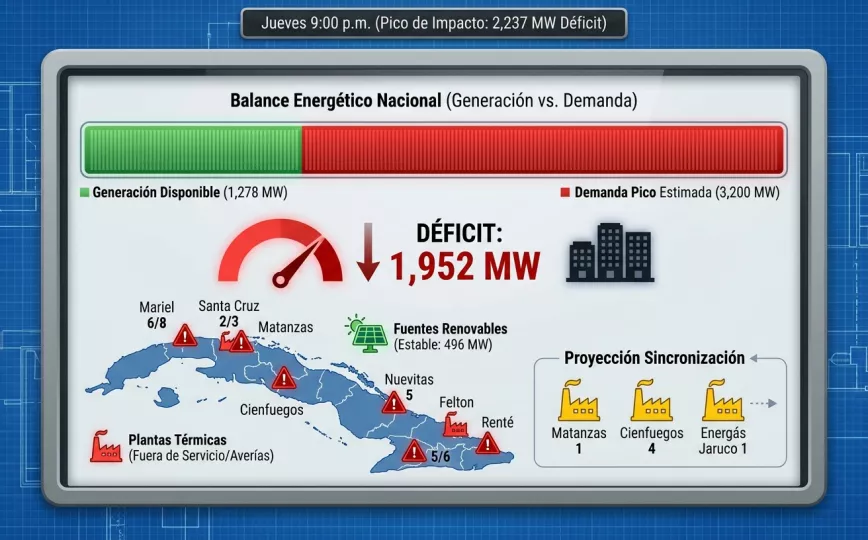This screenshot has width=868, height=540.
Task: Click the 5/6 value on the map
Action: 440,456
